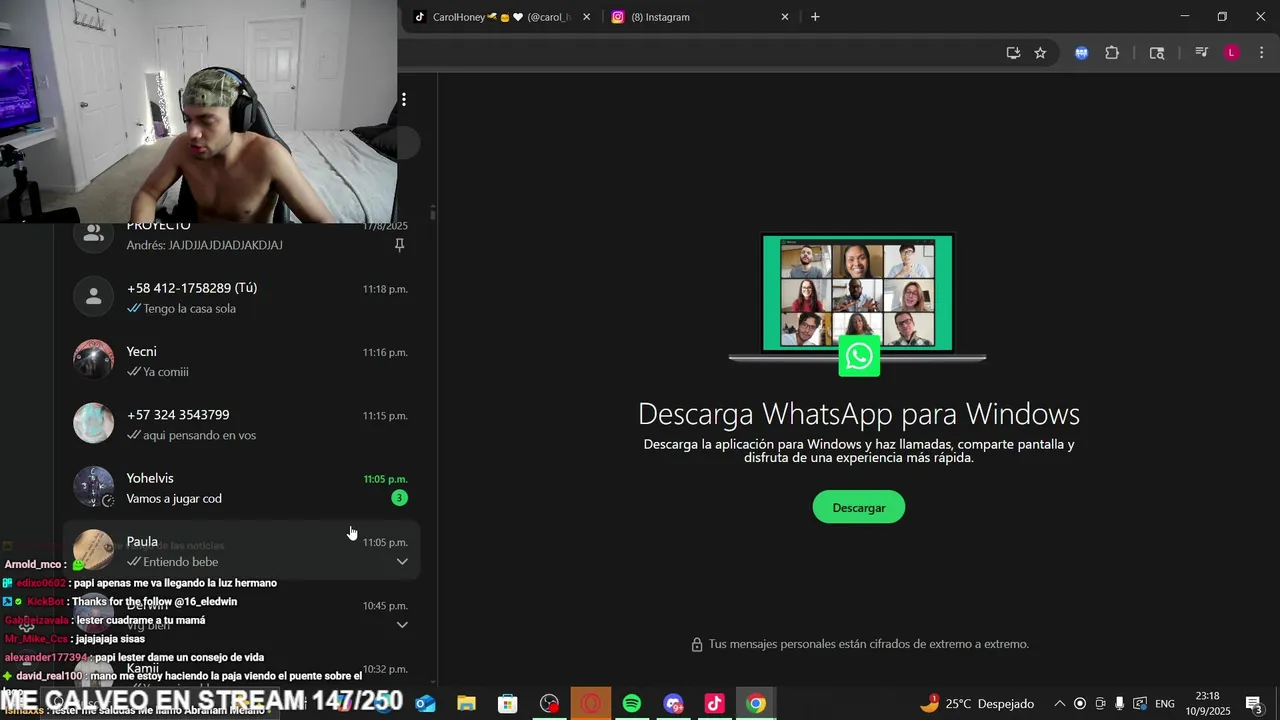Open OBS Studio from the taskbar
The width and height of the screenshot is (1280, 720).
click(x=549, y=704)
